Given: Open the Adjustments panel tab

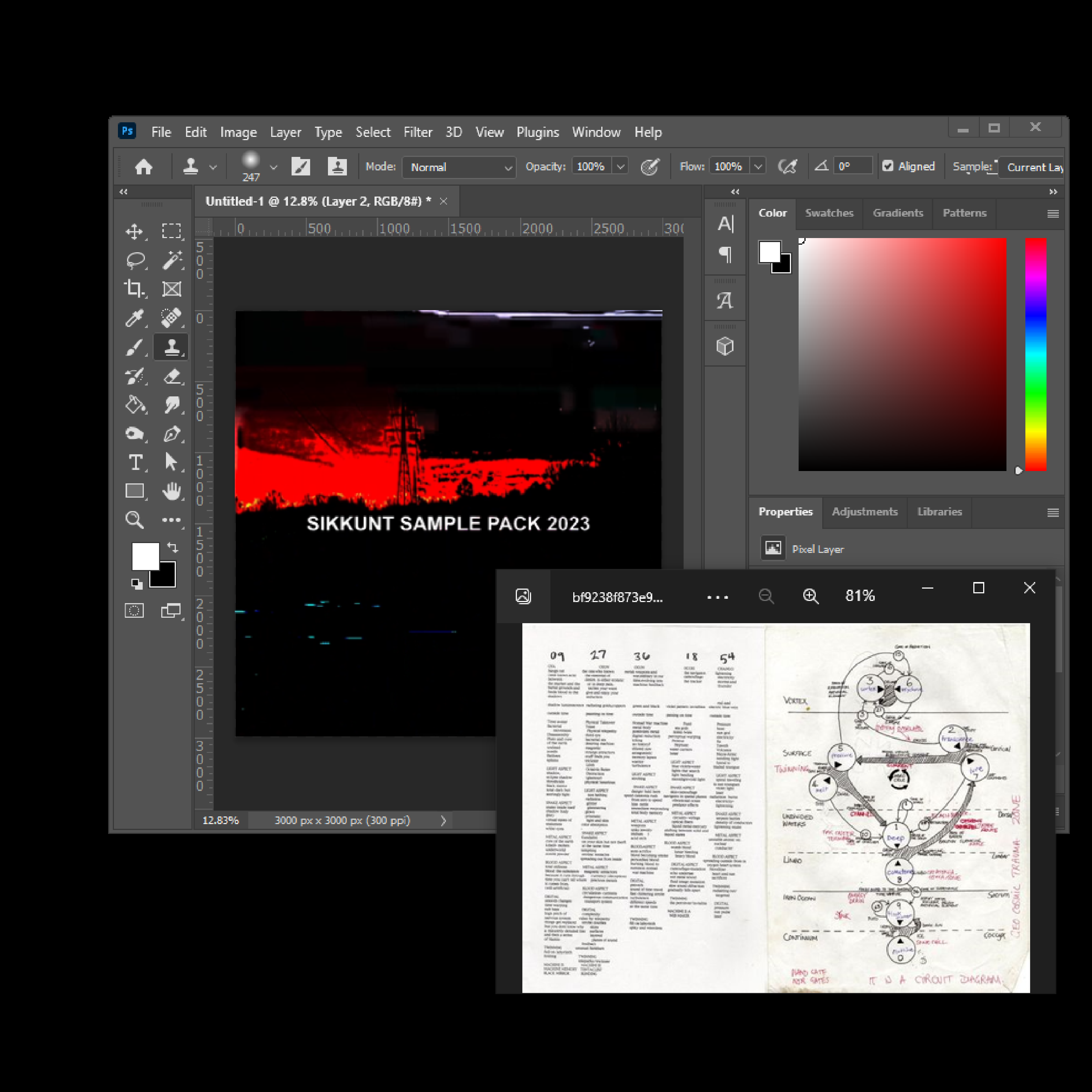Looking at the screenshot, I should tap(864, 511).
